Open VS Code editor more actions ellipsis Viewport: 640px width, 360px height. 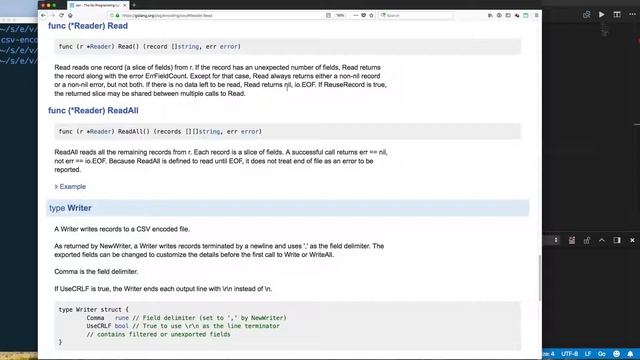click(x=632, y=14)
